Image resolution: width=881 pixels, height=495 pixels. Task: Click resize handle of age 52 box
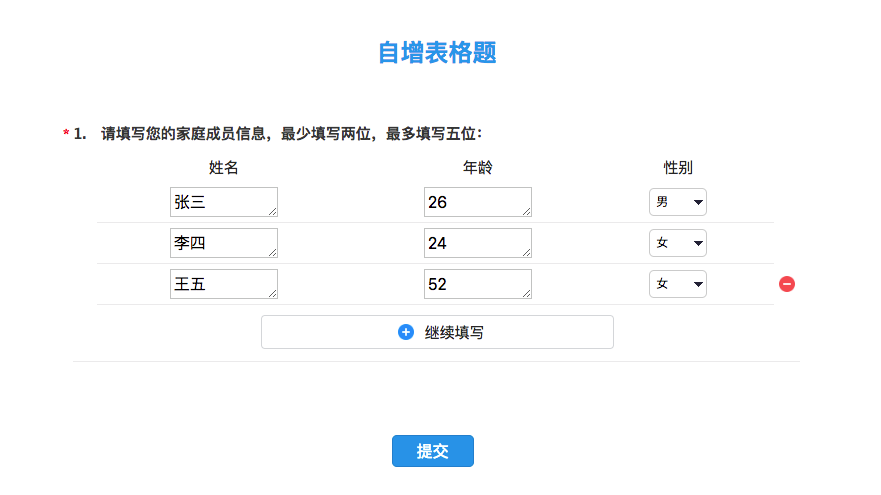(x=526, y=294)
